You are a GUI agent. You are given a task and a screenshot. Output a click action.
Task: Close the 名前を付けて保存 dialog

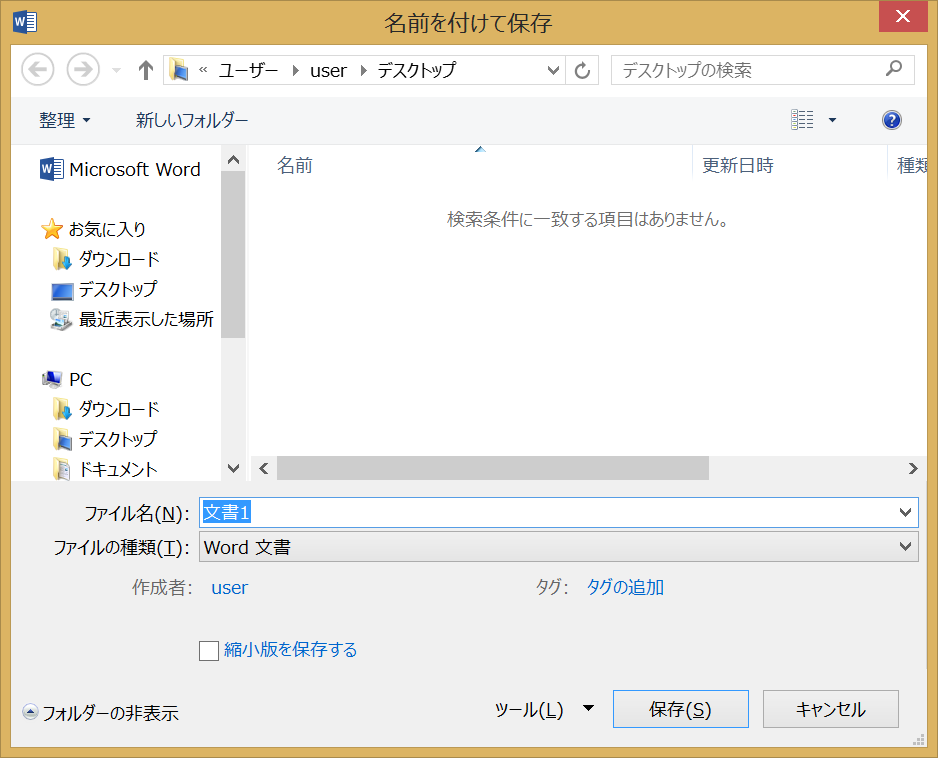click(x=903, y=16)
